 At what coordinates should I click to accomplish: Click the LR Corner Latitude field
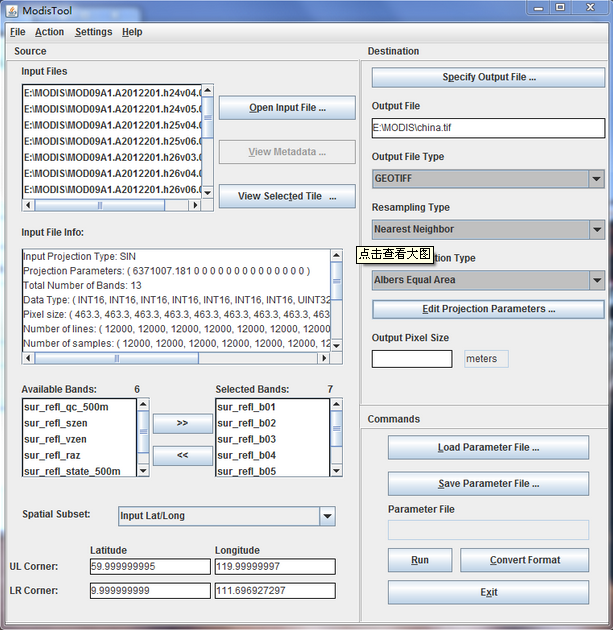150,591
